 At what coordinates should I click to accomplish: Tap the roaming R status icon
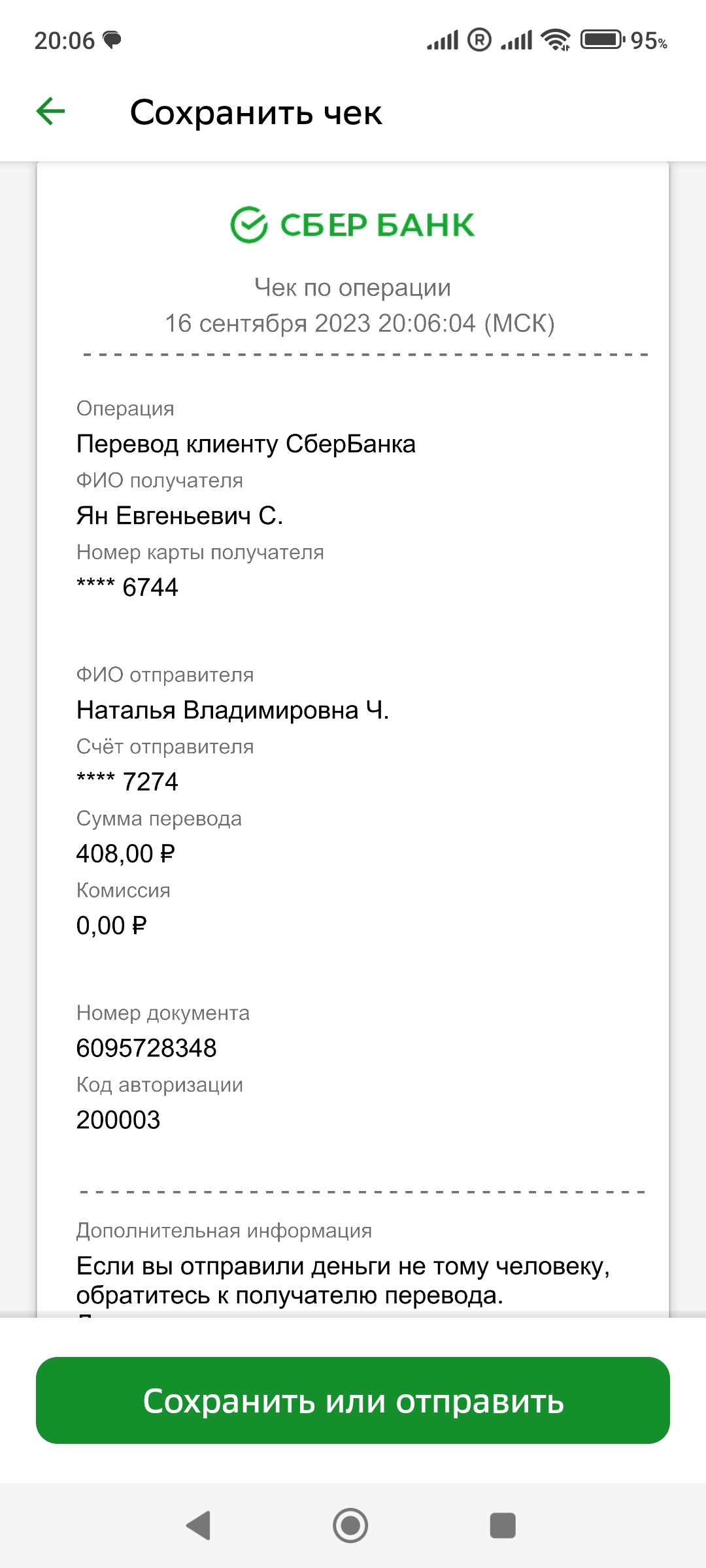pos(479,40)
